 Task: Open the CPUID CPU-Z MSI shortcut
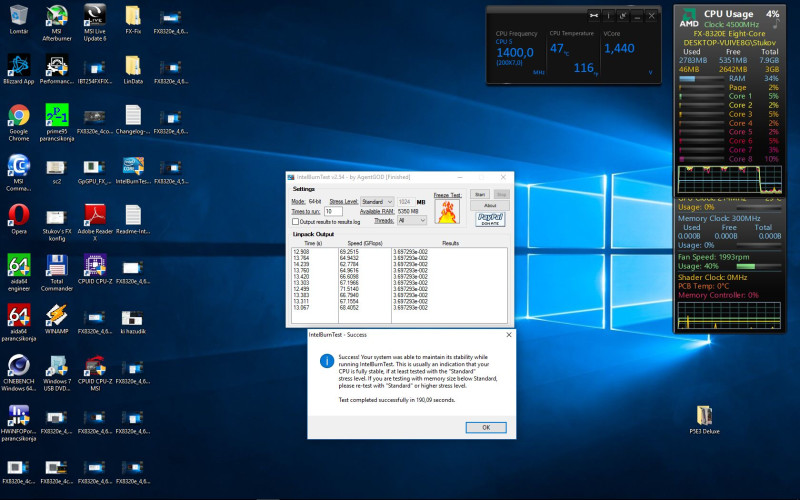click(x=95, y=365)
